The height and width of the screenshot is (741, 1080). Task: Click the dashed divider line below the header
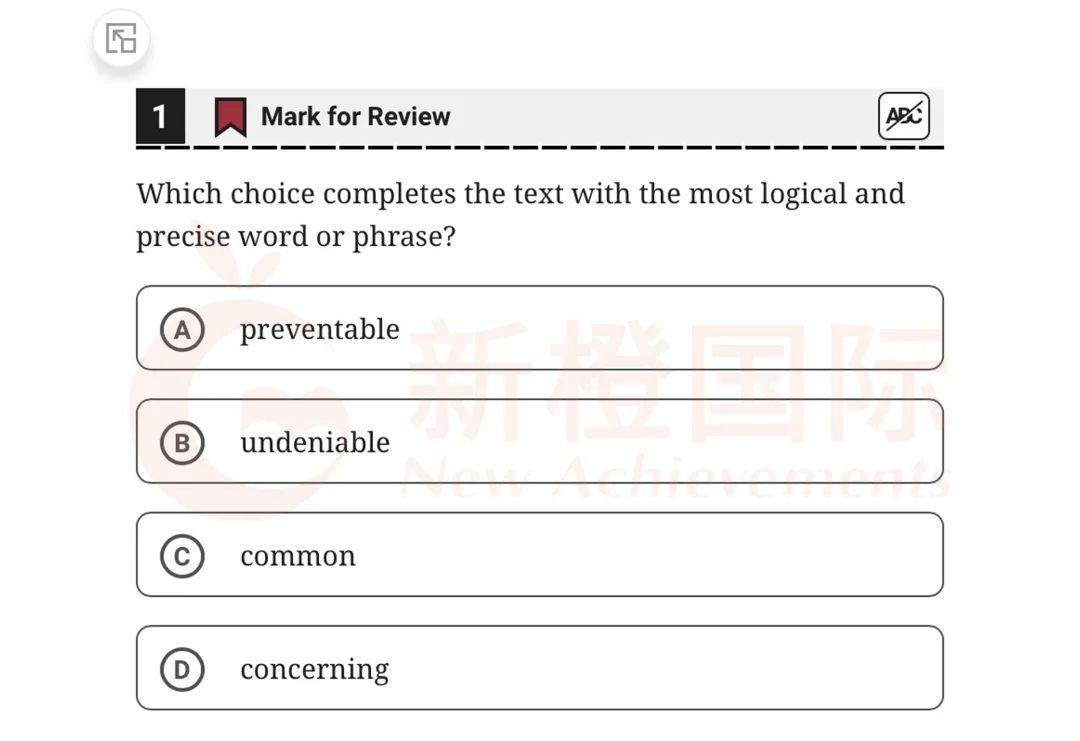(540, 147)
